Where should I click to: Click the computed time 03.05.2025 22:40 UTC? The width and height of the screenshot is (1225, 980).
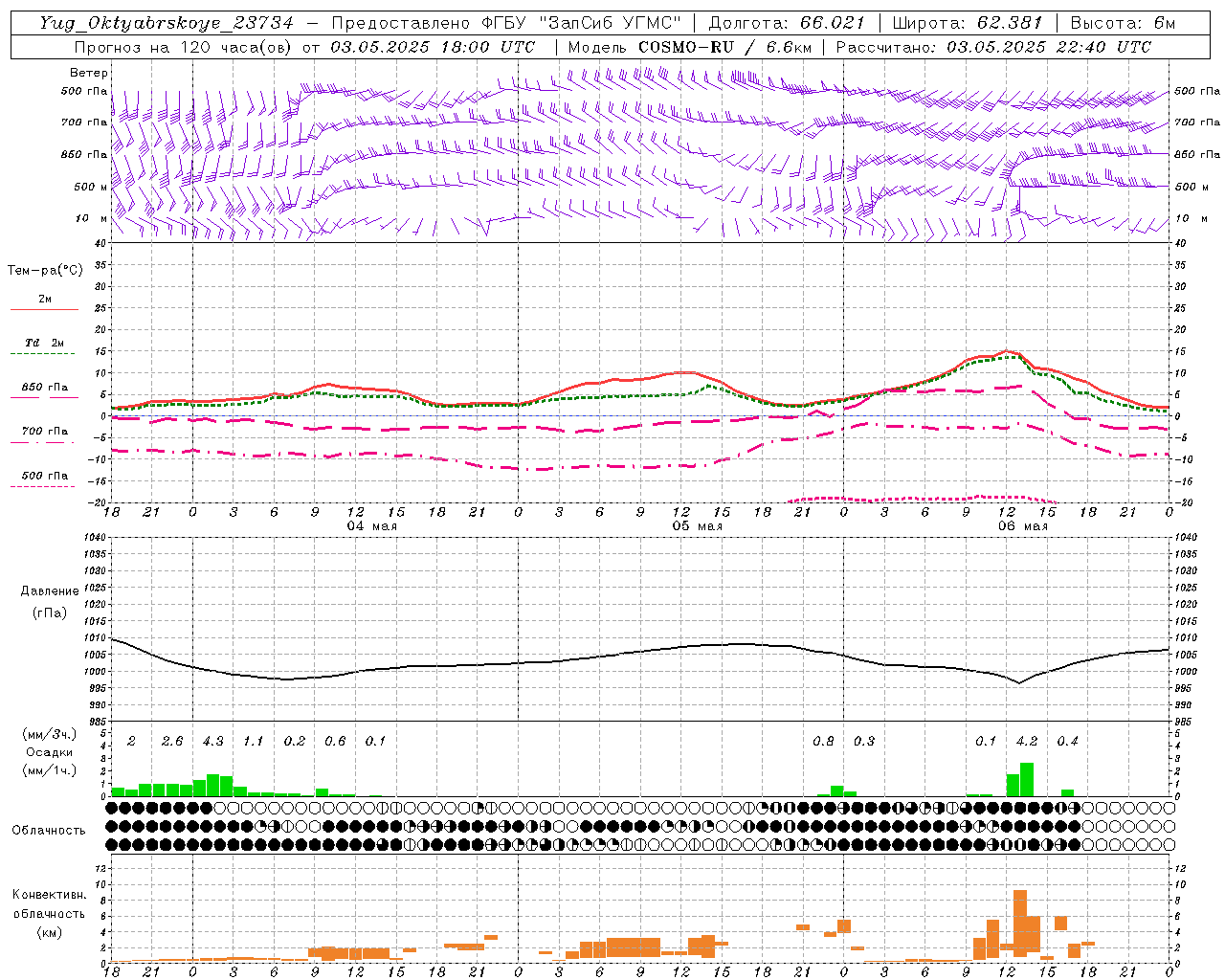(x=1049, y=47)
